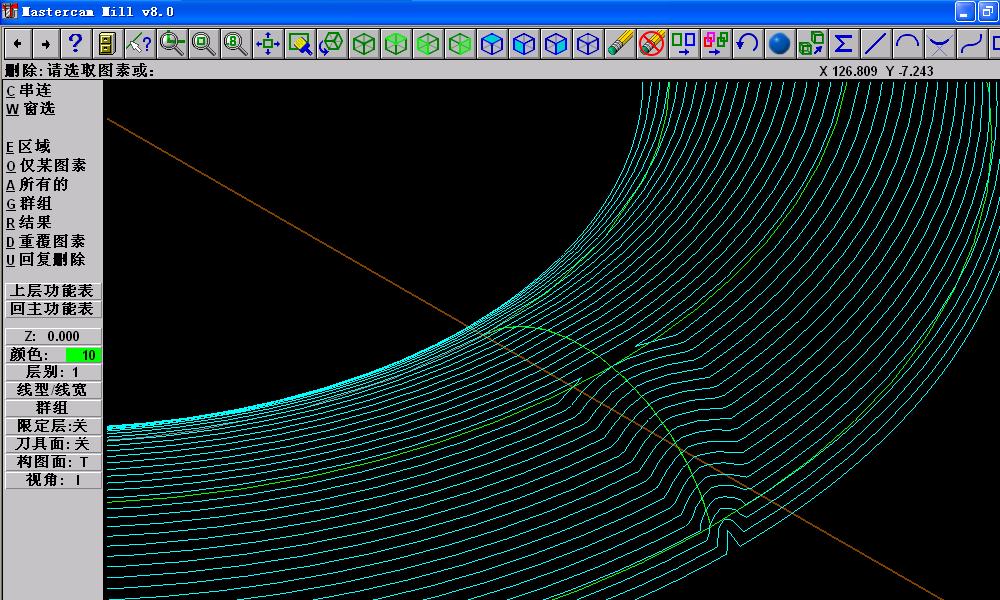
Task: Click the previous toolbar page left arrow
Action: point(17,43)
